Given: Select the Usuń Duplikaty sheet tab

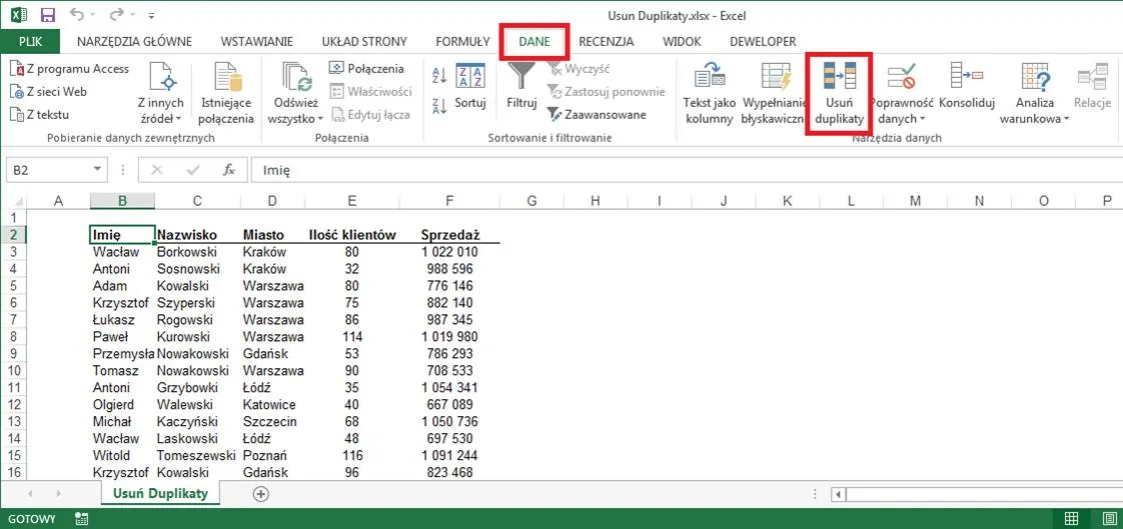Looking at the screenshot, I should 160,494.
